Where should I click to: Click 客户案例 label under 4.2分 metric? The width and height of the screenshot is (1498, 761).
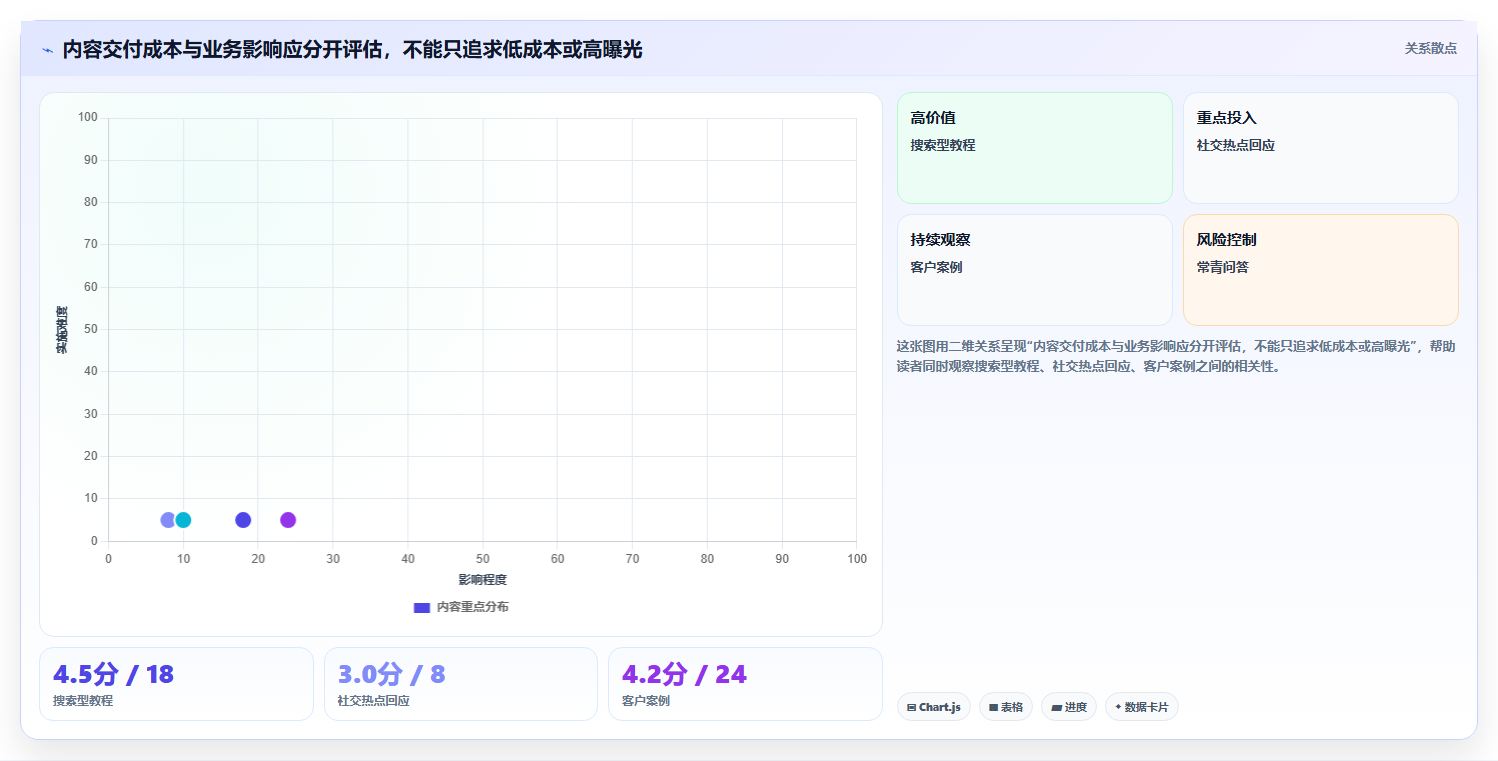click(x=646, y=701)
